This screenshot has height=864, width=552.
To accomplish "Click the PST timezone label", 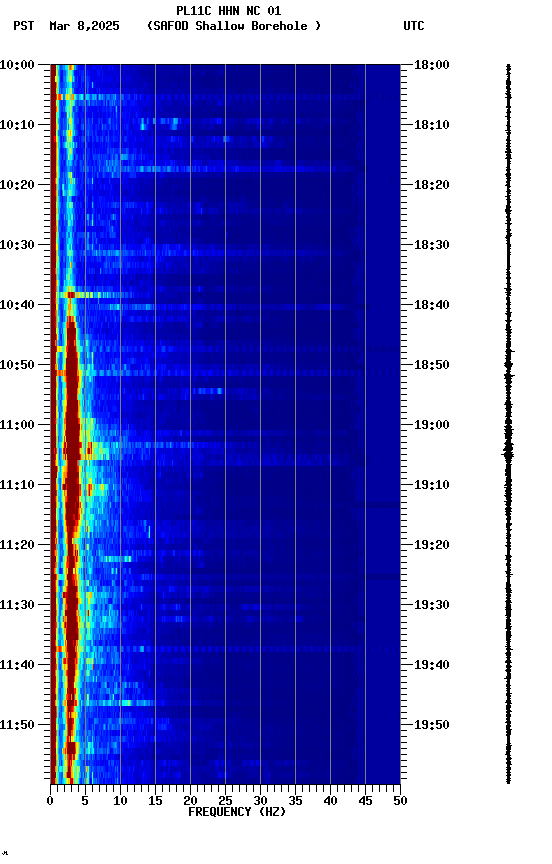I will point(24,26).
